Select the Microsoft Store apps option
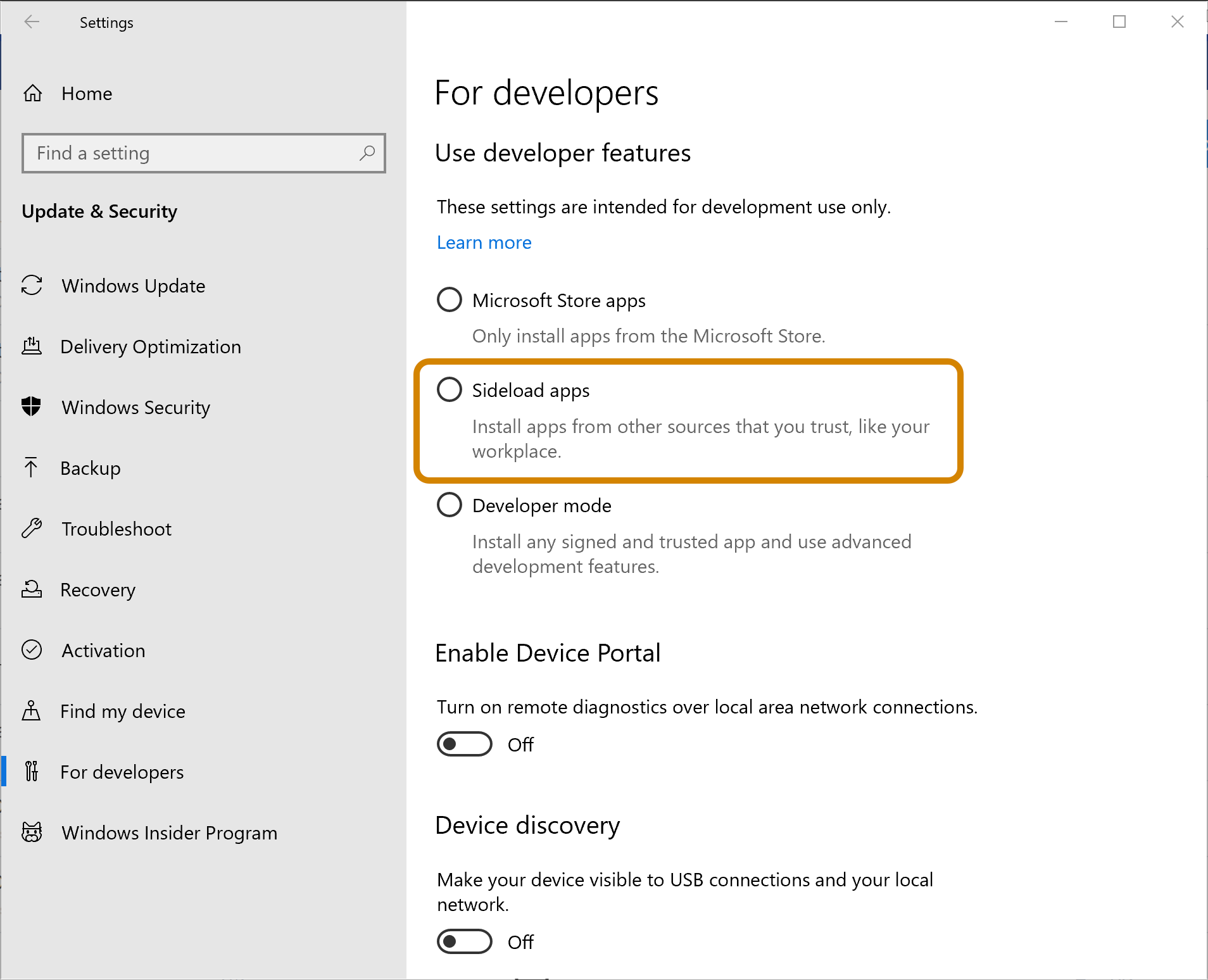The height and width of the screenshot is (980, 1208). pyautogui.click(x=450, y=300)
